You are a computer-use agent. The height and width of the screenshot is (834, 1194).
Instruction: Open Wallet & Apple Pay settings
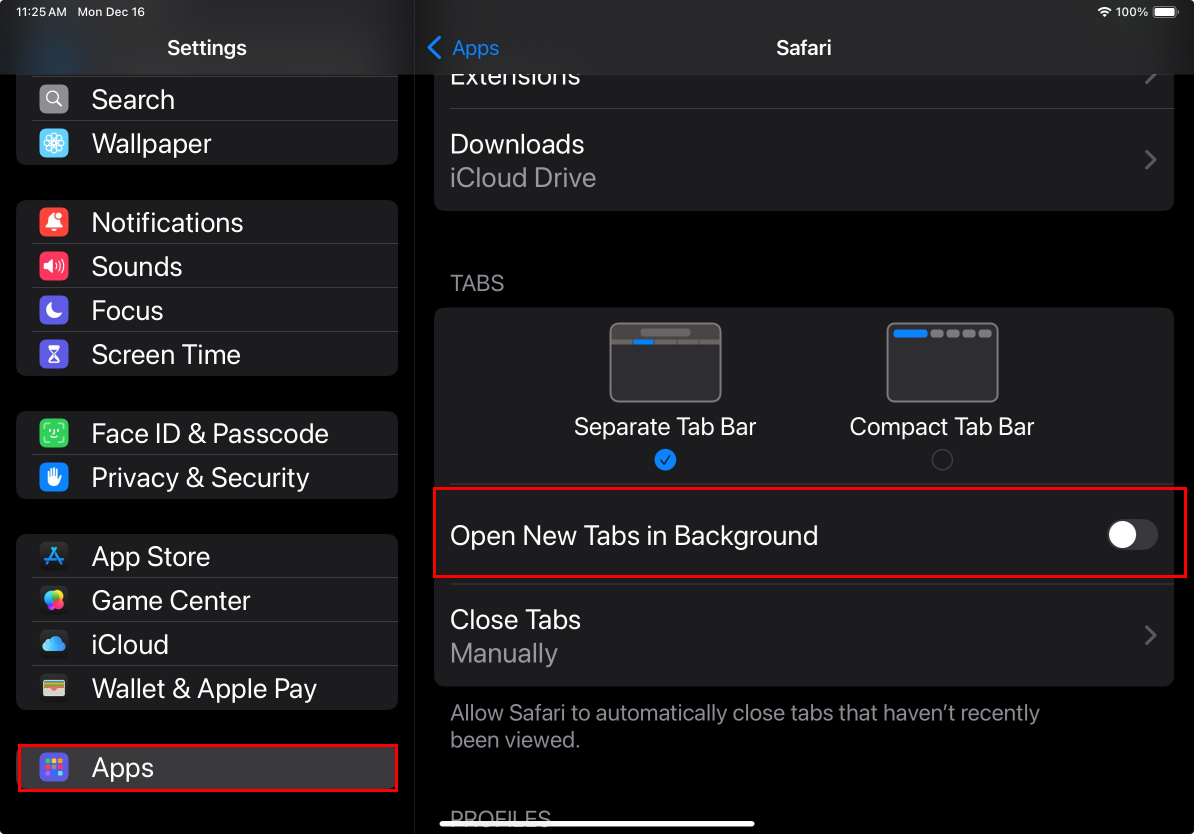tap(207, 689)
